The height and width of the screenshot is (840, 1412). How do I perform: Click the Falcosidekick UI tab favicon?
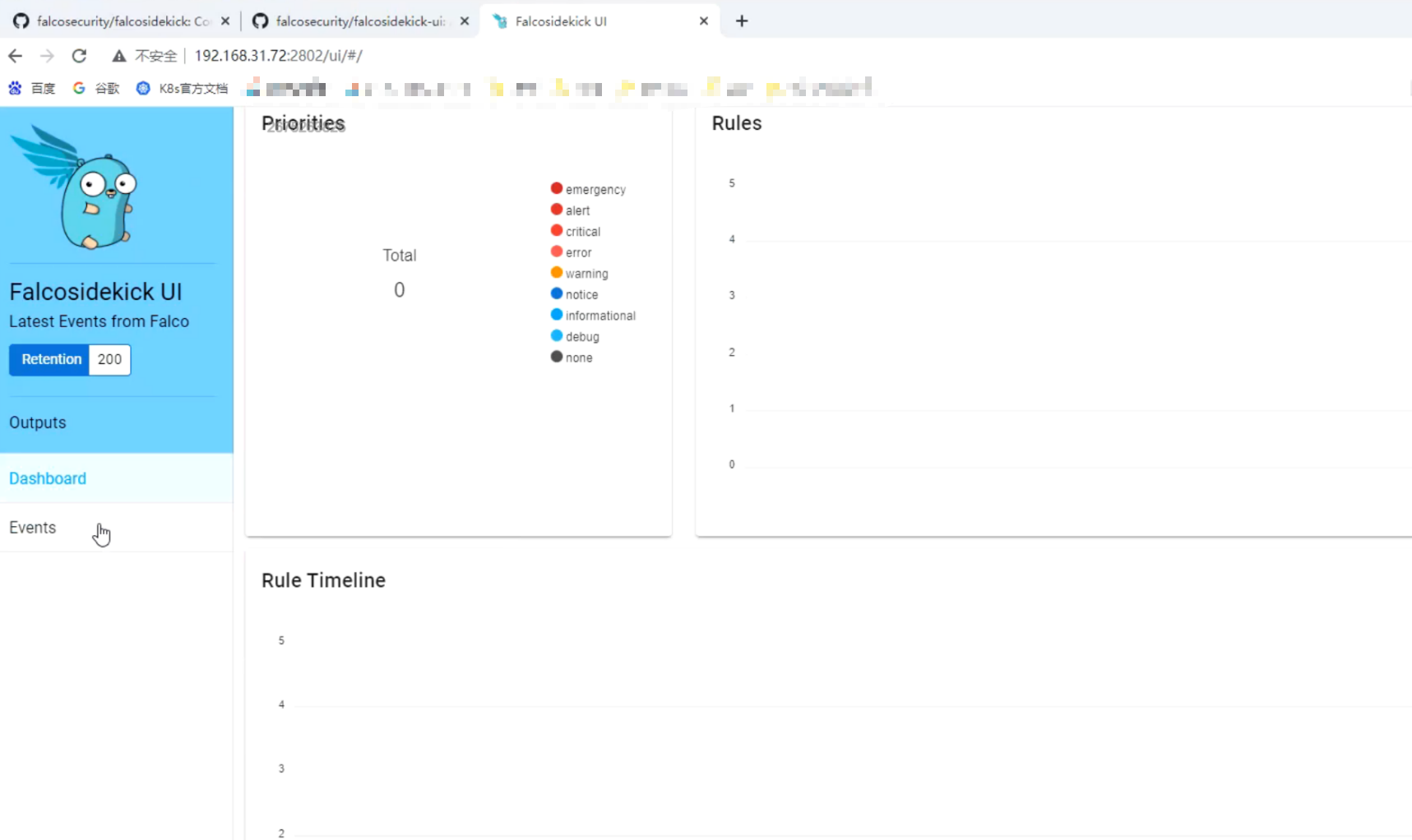click(500, 21)
